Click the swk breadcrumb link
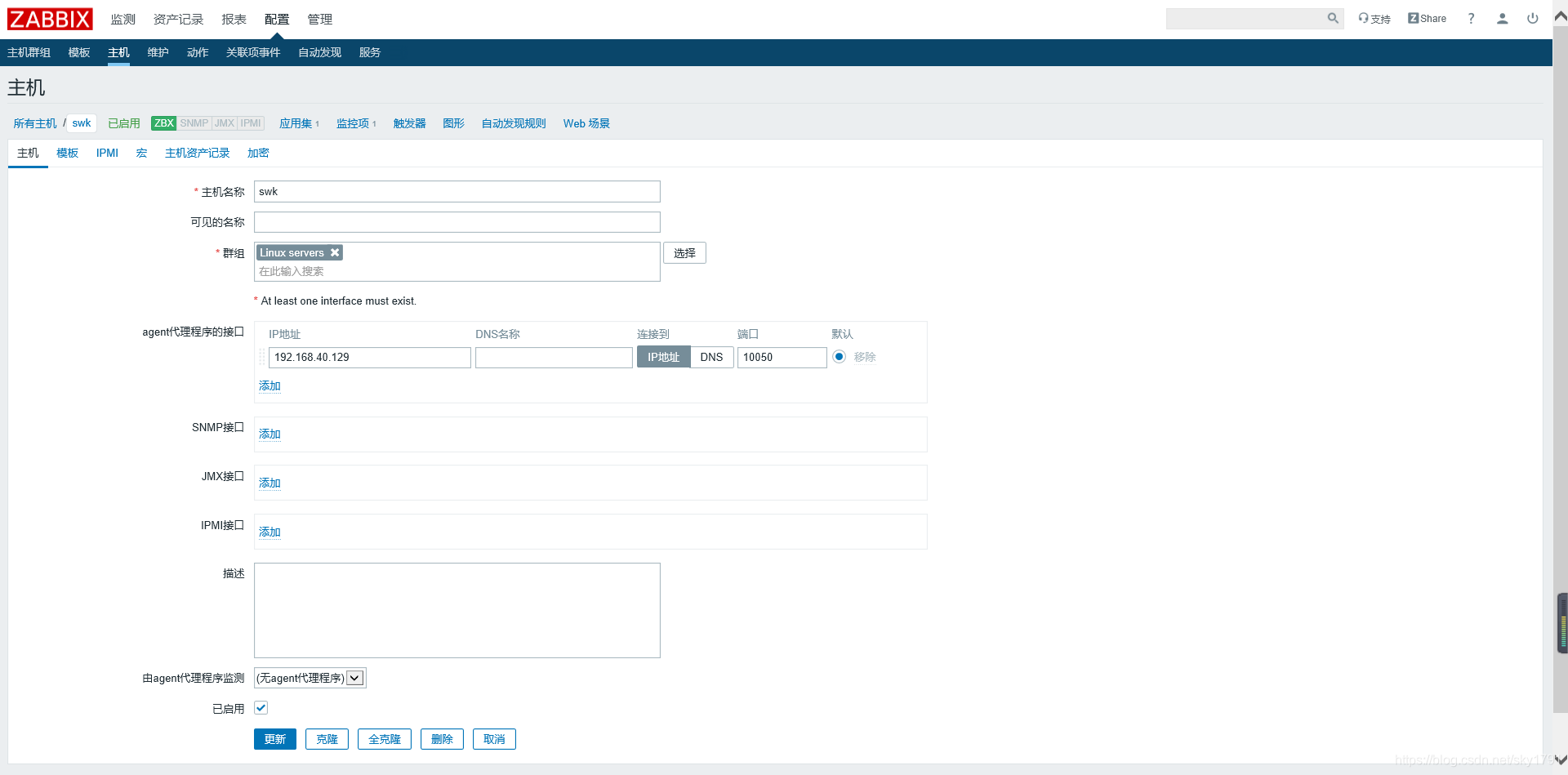 82,123
